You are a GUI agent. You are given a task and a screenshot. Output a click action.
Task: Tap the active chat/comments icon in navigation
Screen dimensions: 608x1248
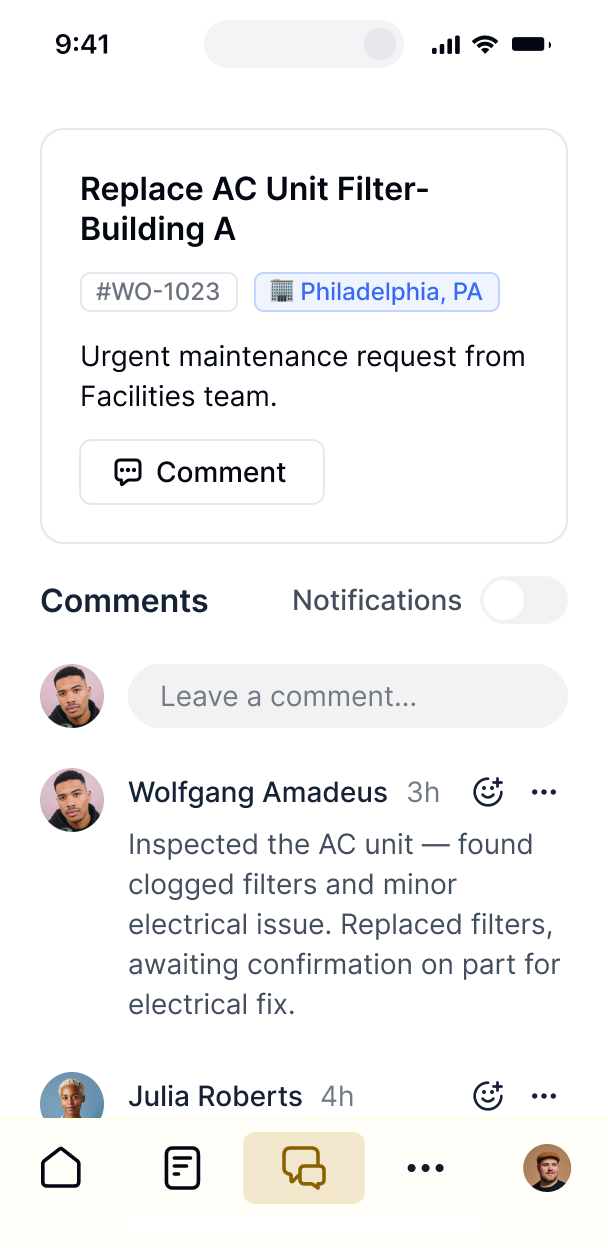[303, 1167]
